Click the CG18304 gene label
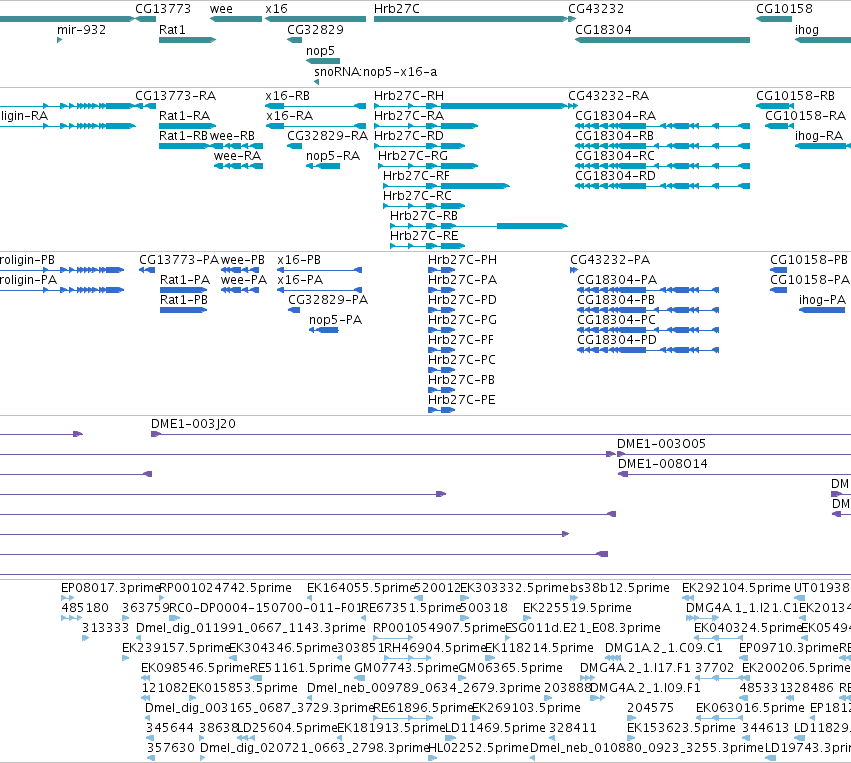The height and width of the screenshot is (763, 851). pyautogui.click(x=603, y=29)
